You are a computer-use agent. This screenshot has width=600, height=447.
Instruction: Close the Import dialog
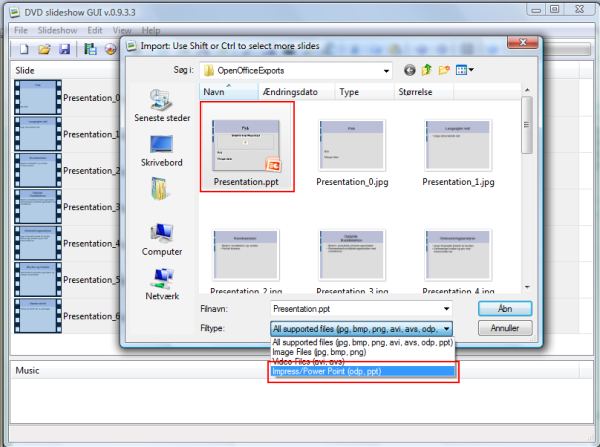click(523, 42)
